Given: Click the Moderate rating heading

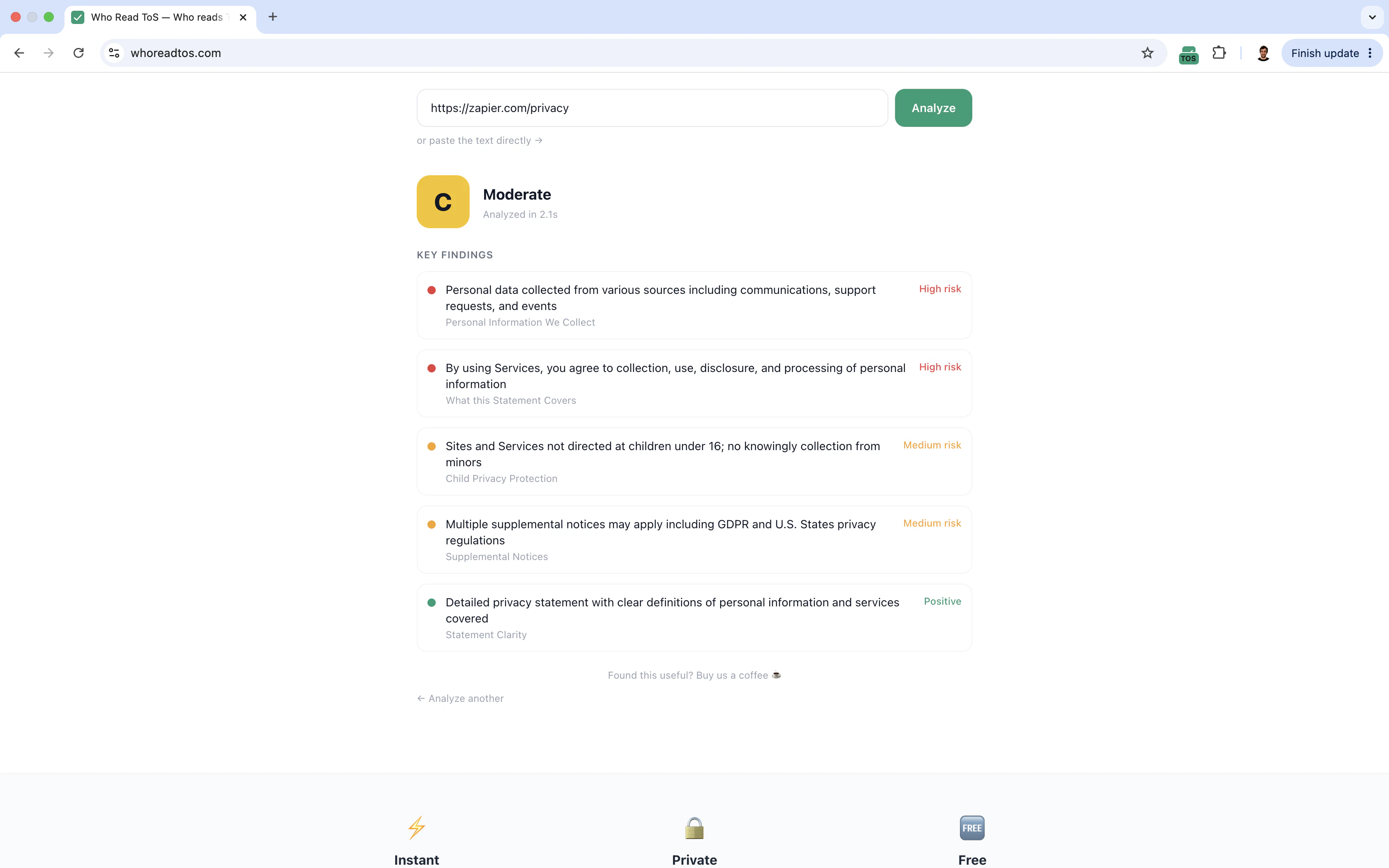Looking at the screenshot, I should [x=517, y=195].
